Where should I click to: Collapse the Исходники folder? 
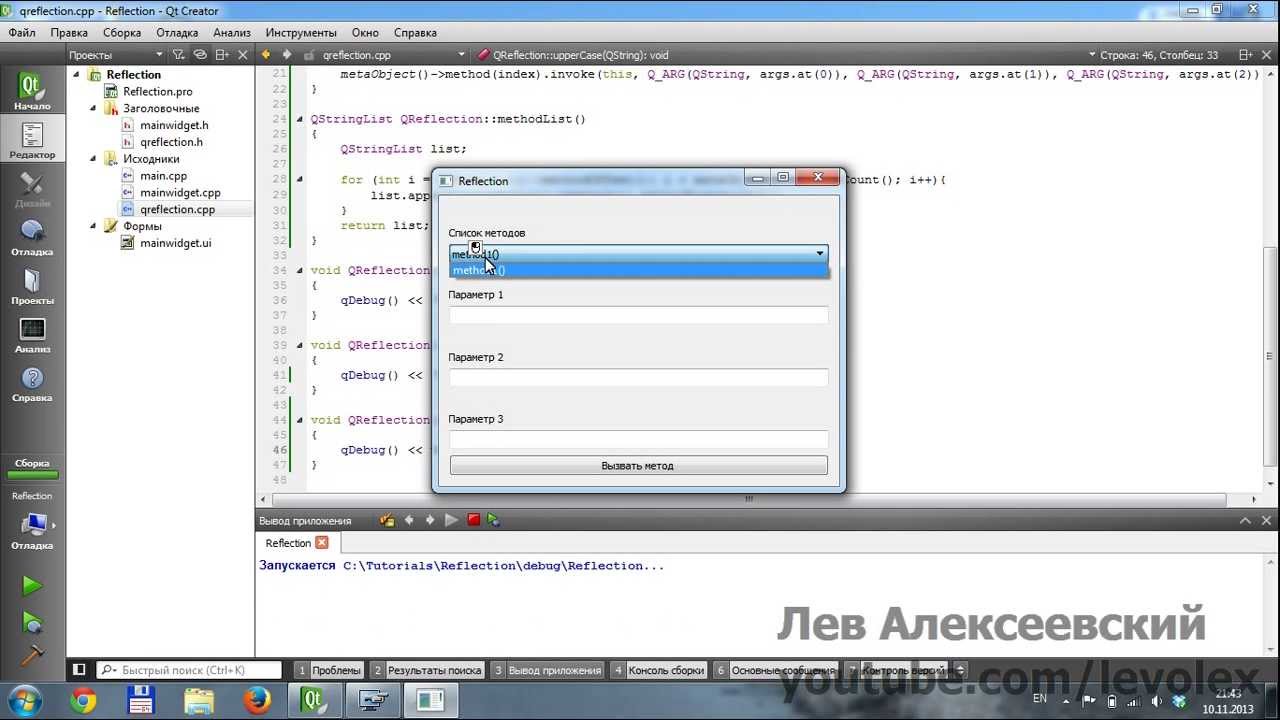tap(92, 159)
